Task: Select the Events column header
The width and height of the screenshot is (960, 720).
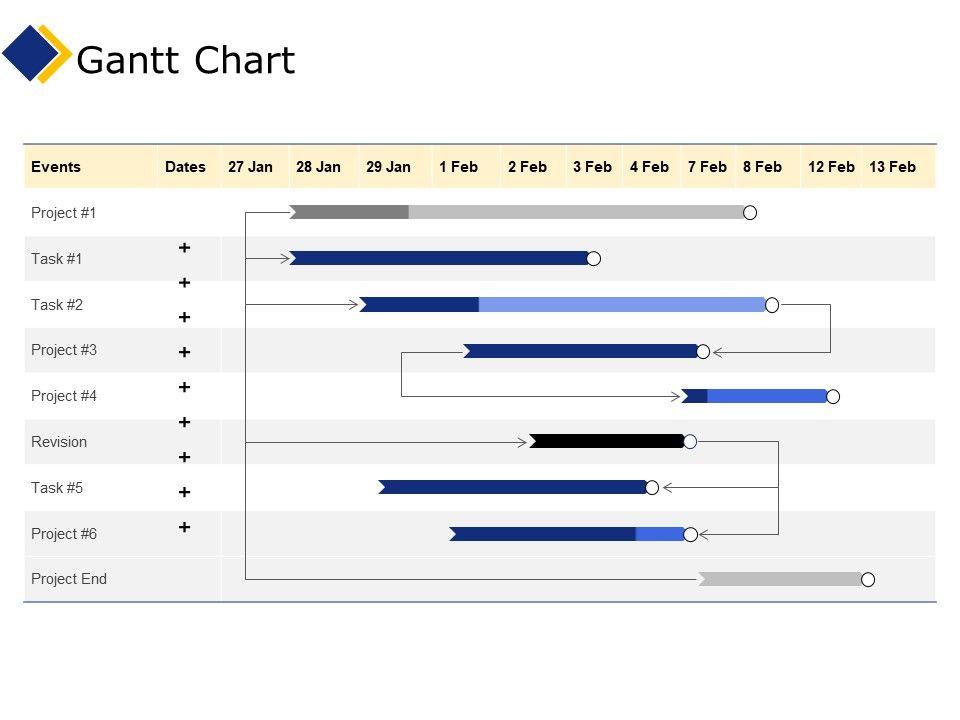Action: (56, 167)
